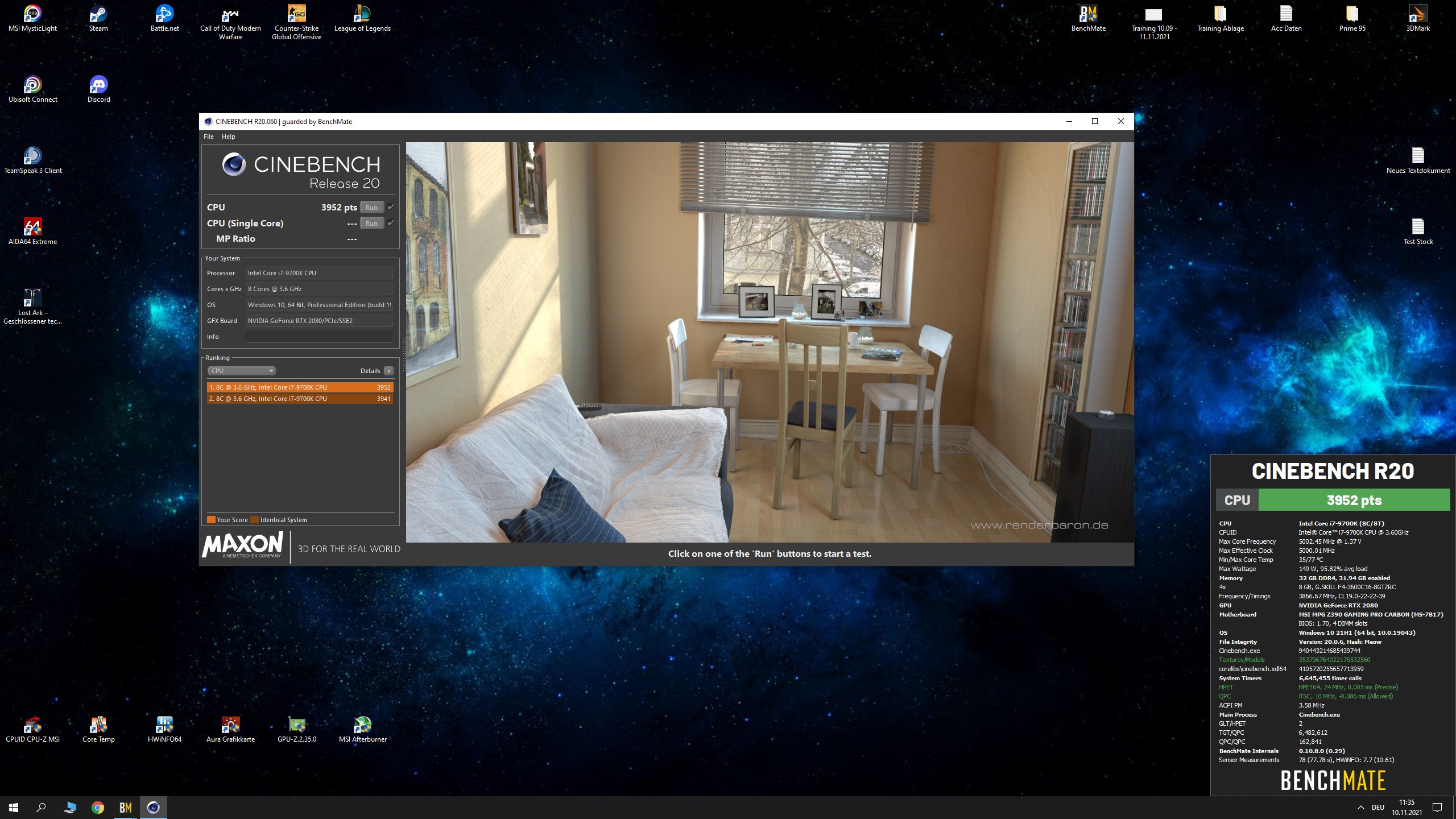Select the Lost Ark desktop icon

click(x=32, y=307)
